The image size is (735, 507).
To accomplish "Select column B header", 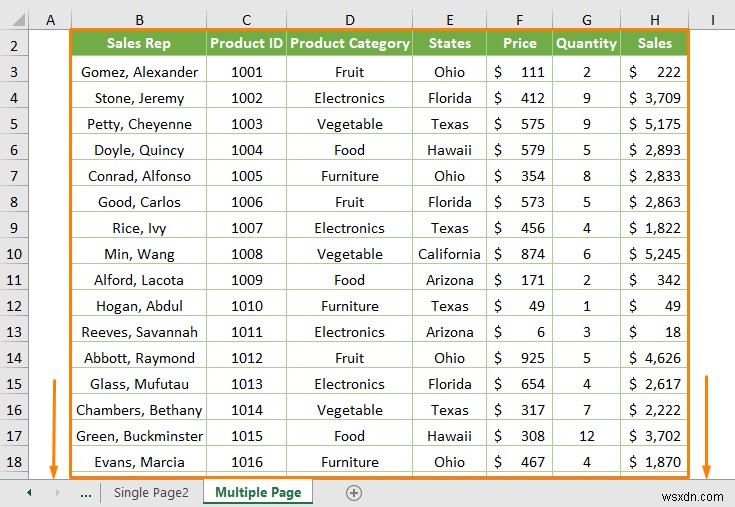I will (139, 20).
